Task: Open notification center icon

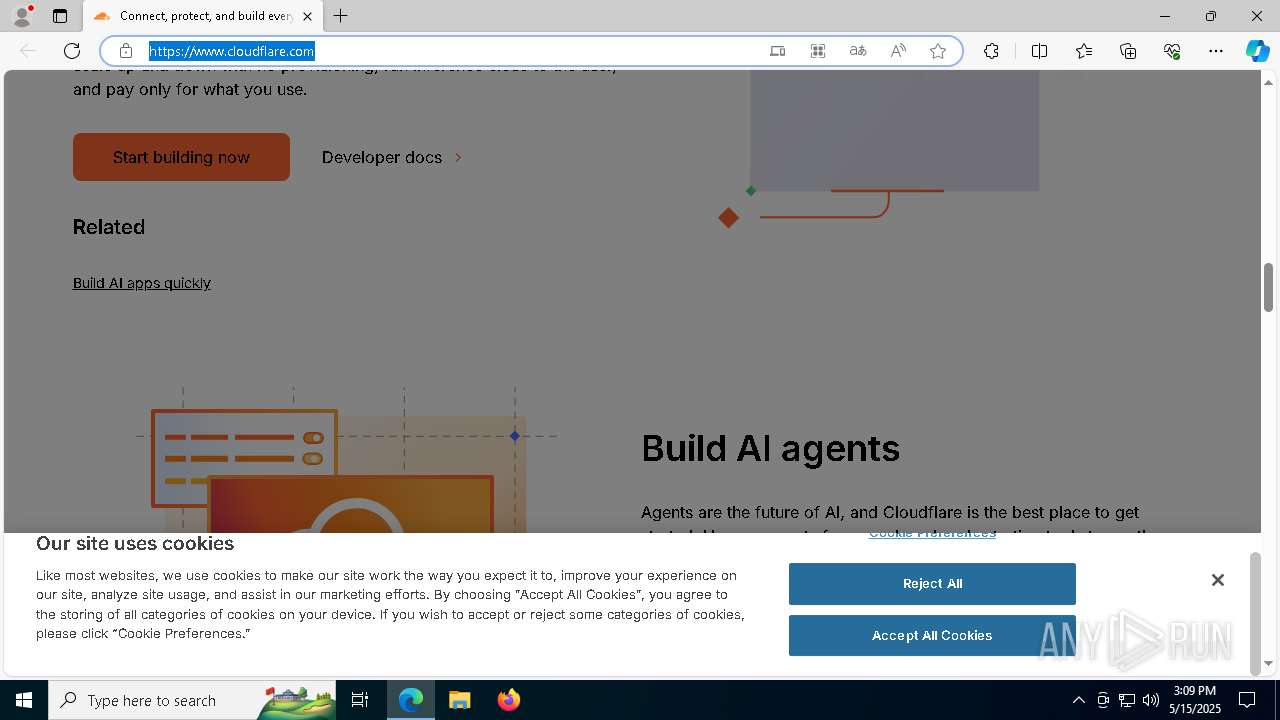Action: click(x=1247, y=700)
